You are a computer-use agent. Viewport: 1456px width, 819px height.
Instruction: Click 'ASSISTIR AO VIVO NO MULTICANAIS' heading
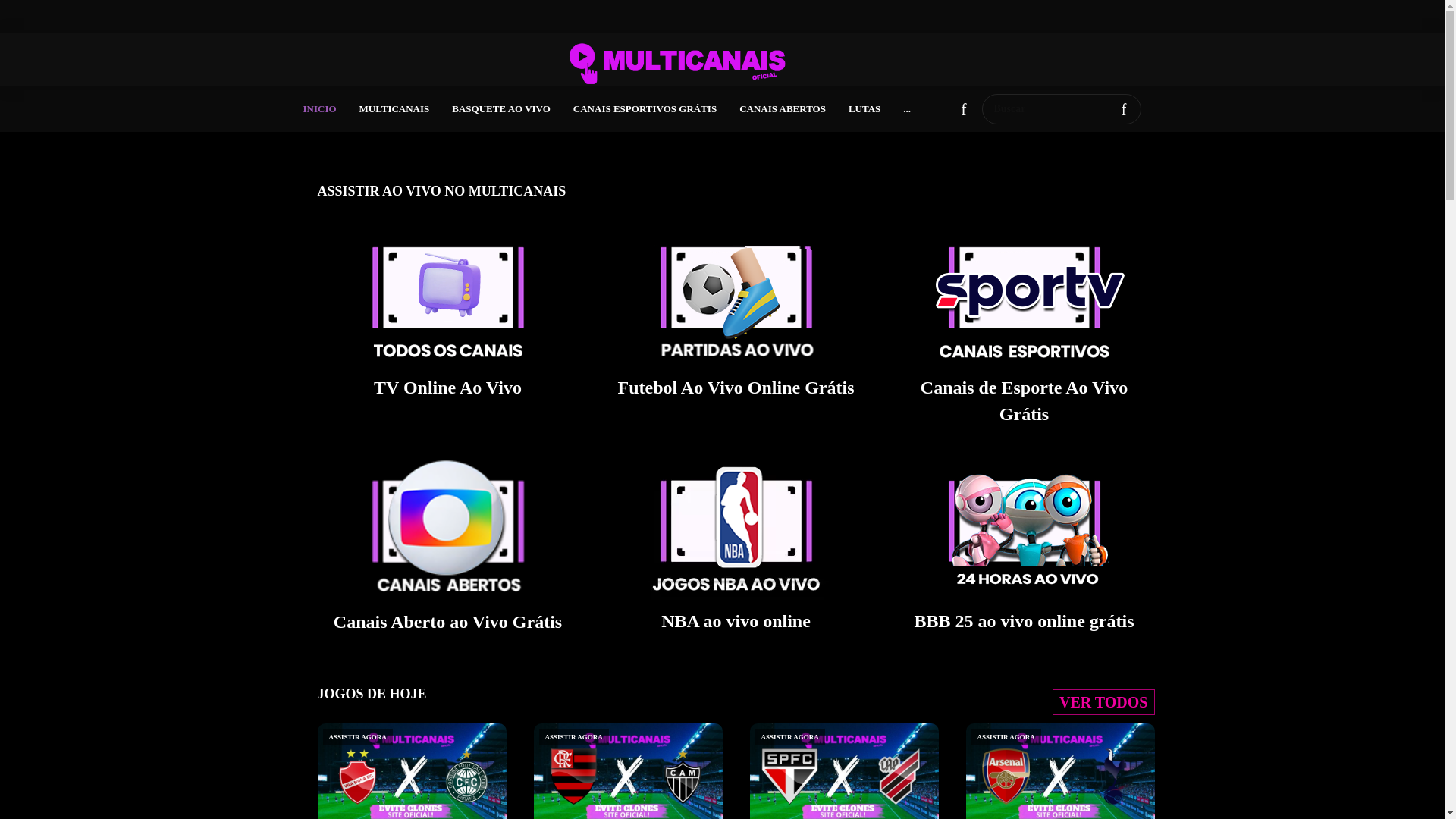pos(441,191)
